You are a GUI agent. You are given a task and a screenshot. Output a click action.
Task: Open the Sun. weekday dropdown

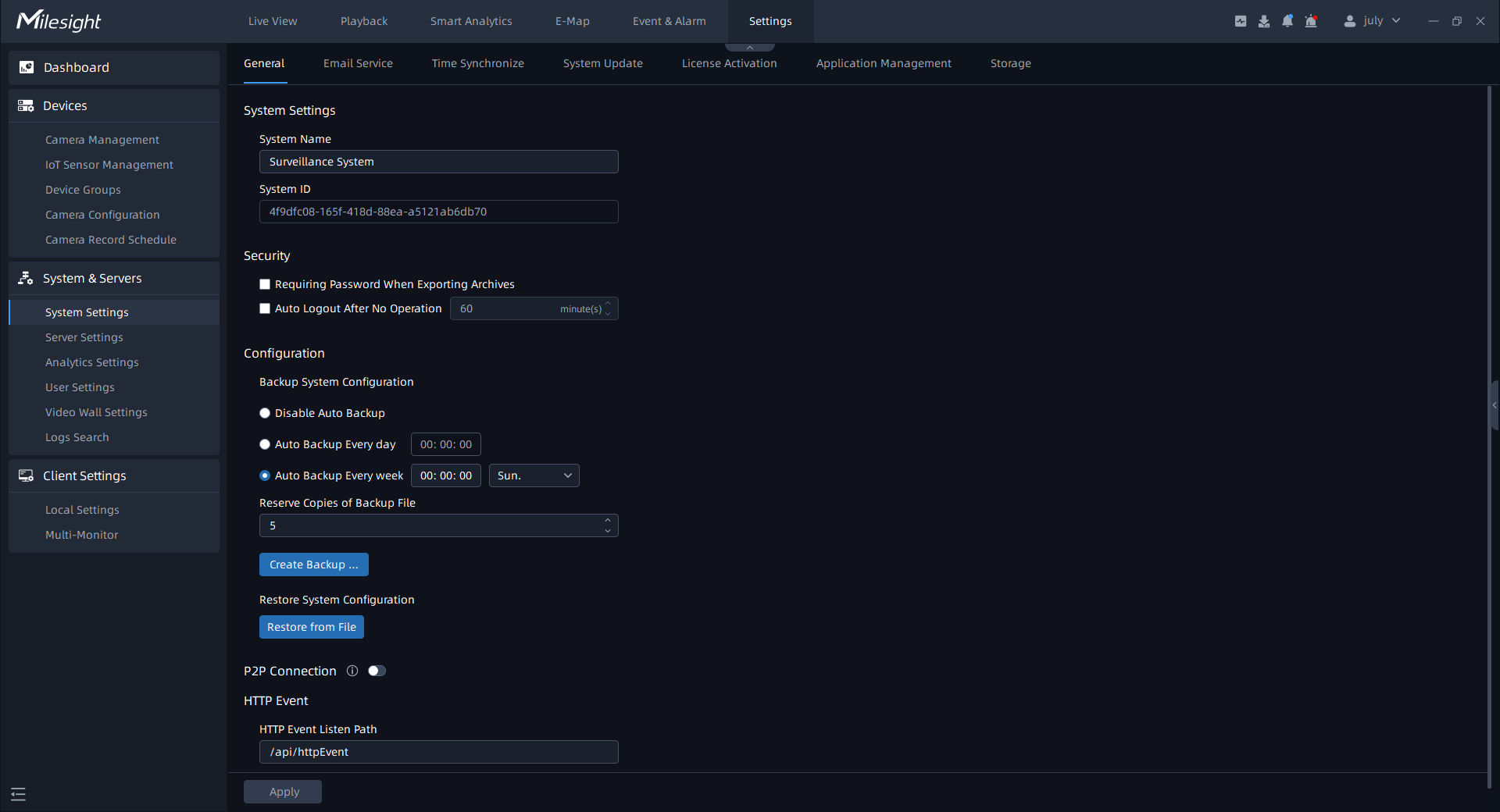[x=534, y=475]
